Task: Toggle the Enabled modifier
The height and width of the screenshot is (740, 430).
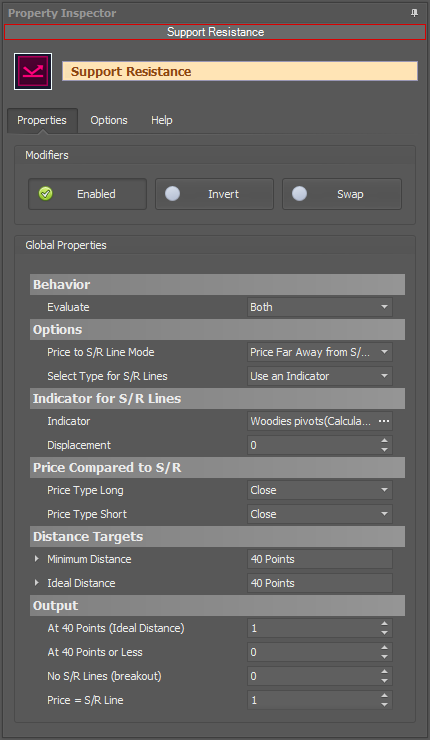Action: click(x=87, y=194)
